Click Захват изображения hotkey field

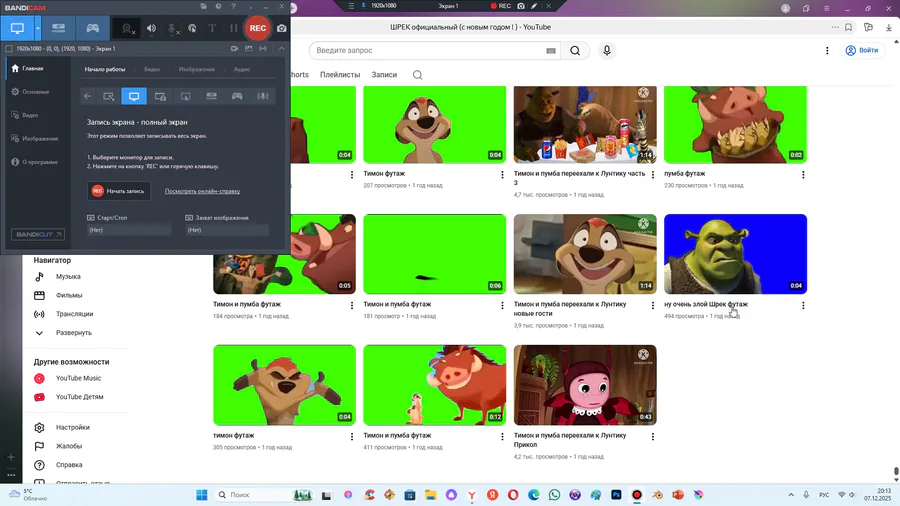coord(227,230)
